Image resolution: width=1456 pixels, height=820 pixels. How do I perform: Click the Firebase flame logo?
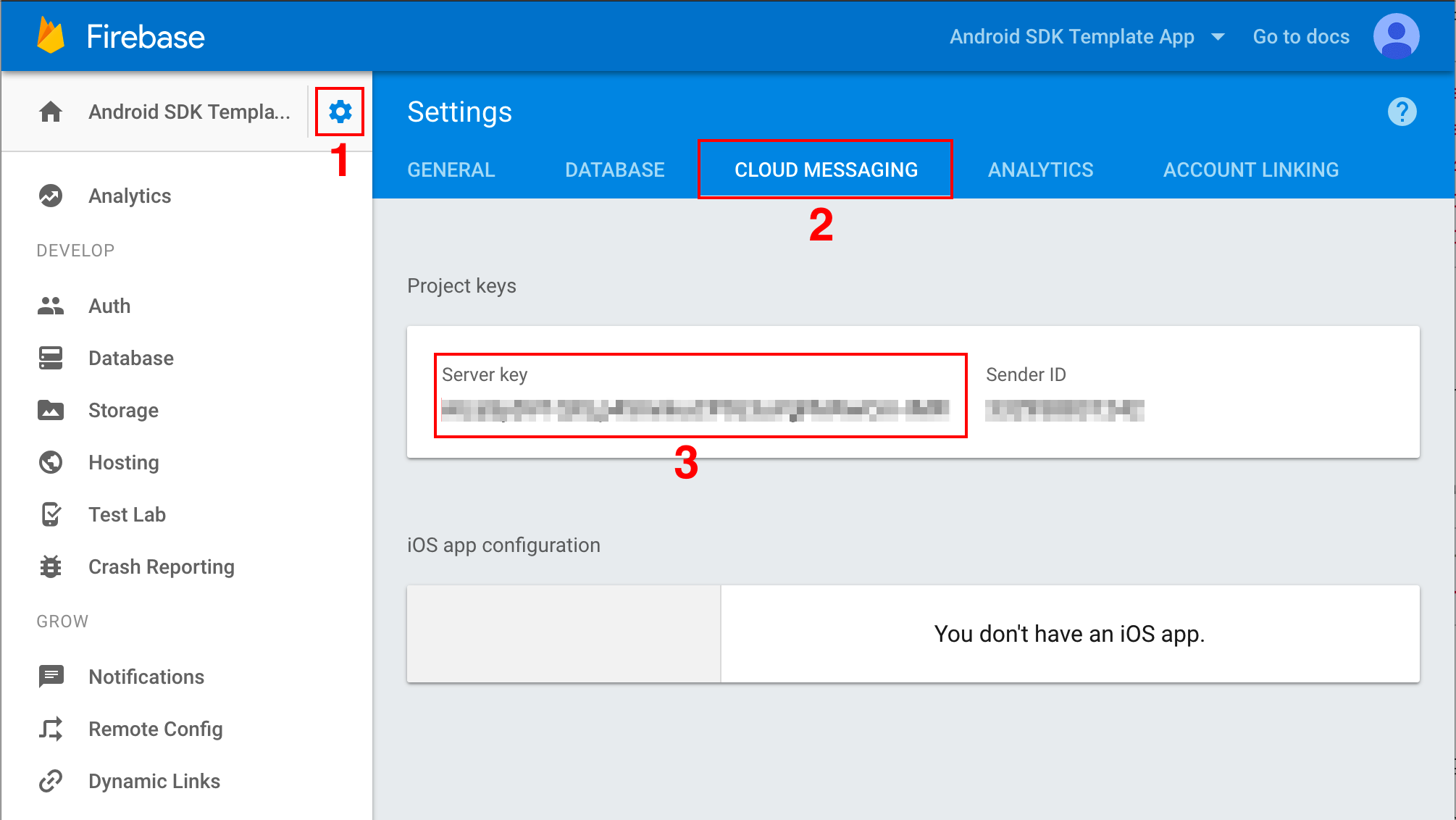(x=49, y=35)
